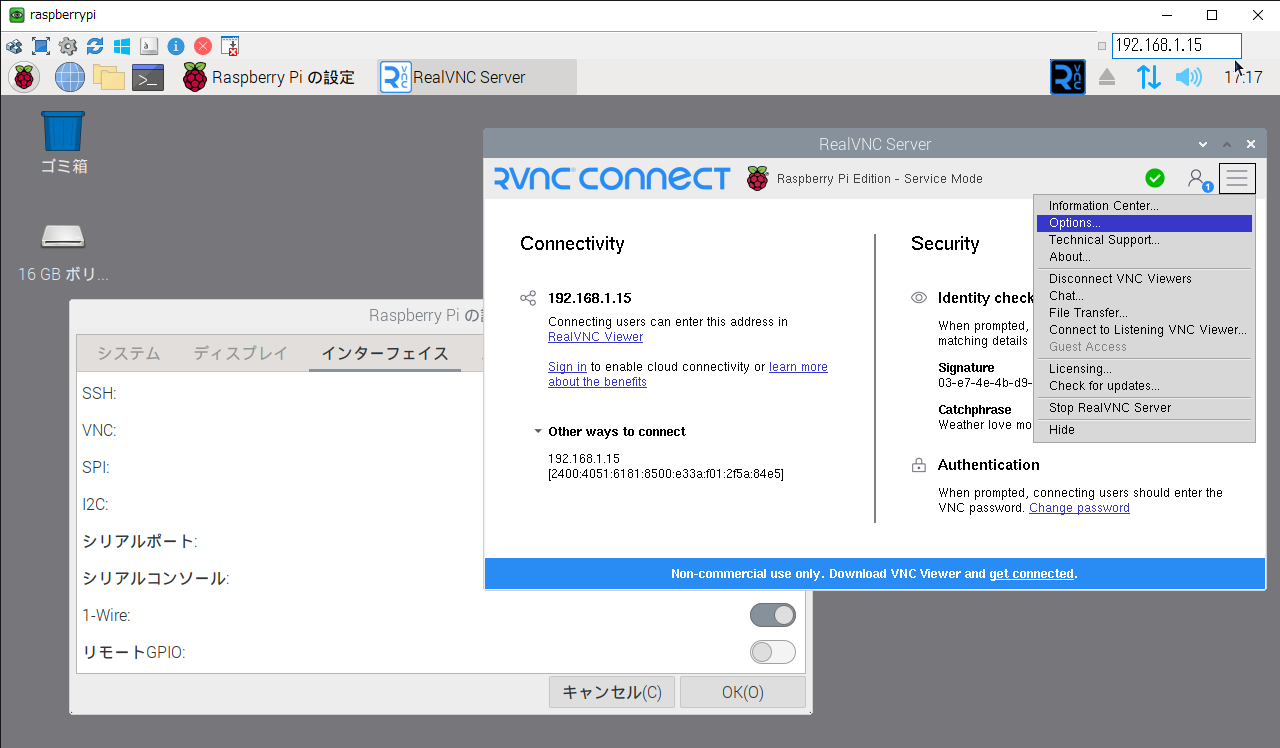Switch to RealVNC Server taskbar entry
This screenshot has height=748, width=1280.
tap(477, 77)
